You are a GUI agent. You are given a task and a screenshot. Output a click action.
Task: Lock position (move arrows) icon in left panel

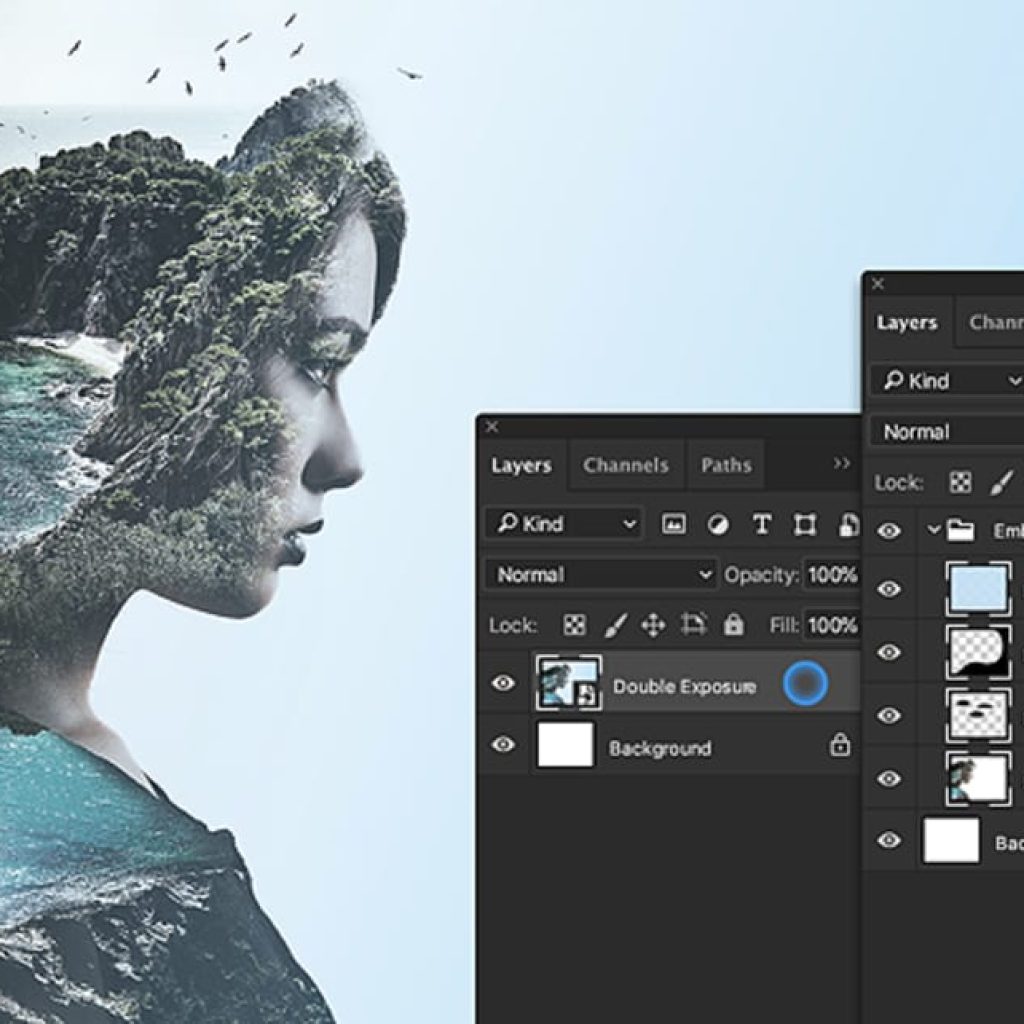pyautogui.click(x=653, y=625)
